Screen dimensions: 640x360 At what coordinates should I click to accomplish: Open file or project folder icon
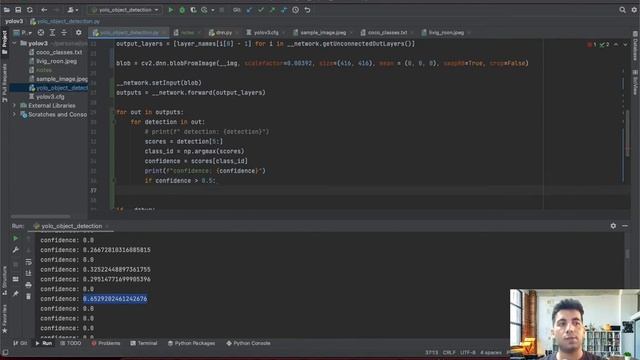pyautogui.click(x=7, y=10)
